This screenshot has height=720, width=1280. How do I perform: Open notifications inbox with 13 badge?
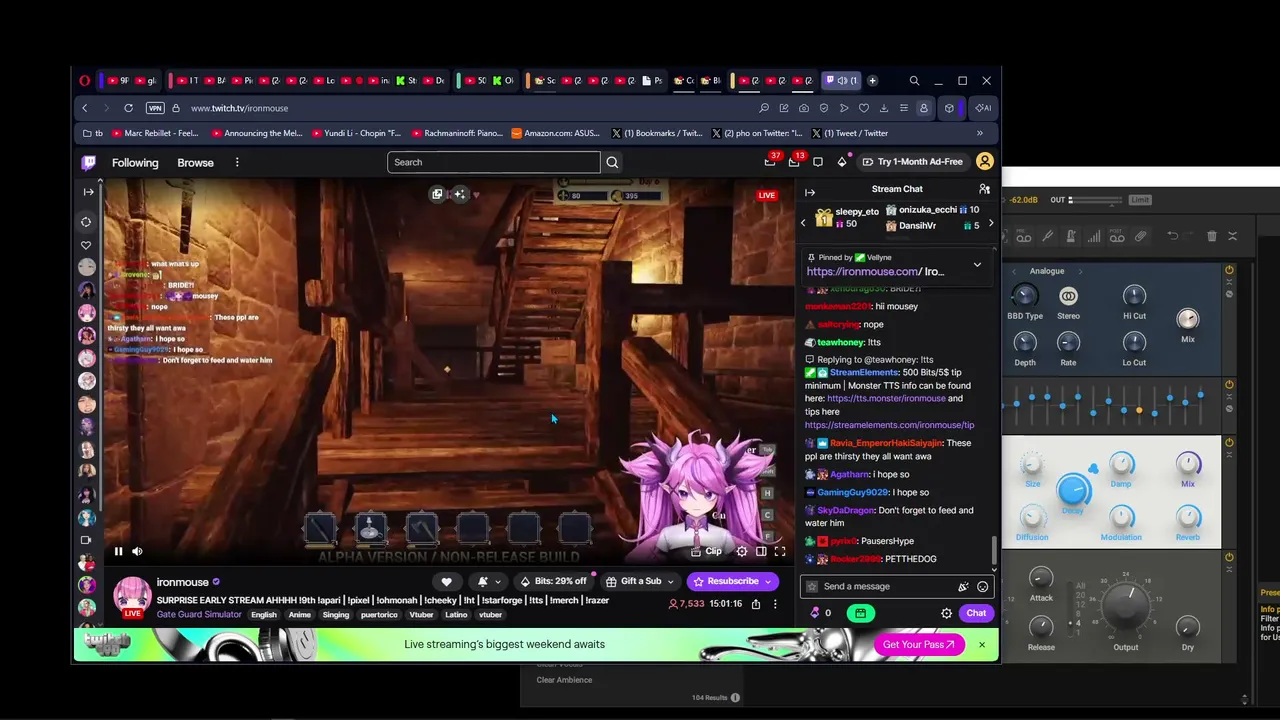click(794, 161)
